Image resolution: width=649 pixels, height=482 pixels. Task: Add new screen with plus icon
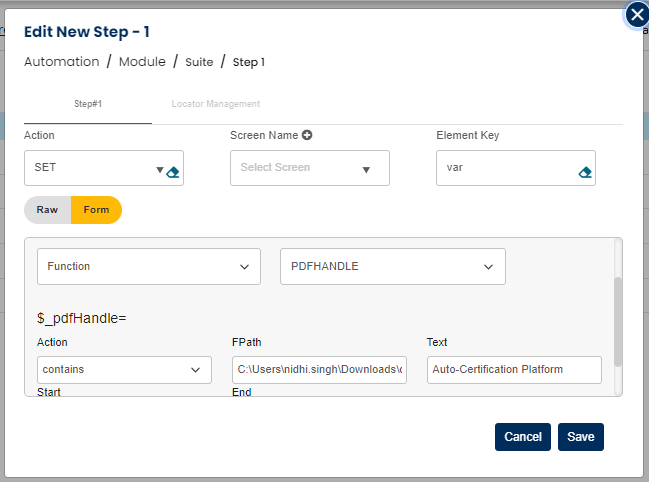(307, 135)
